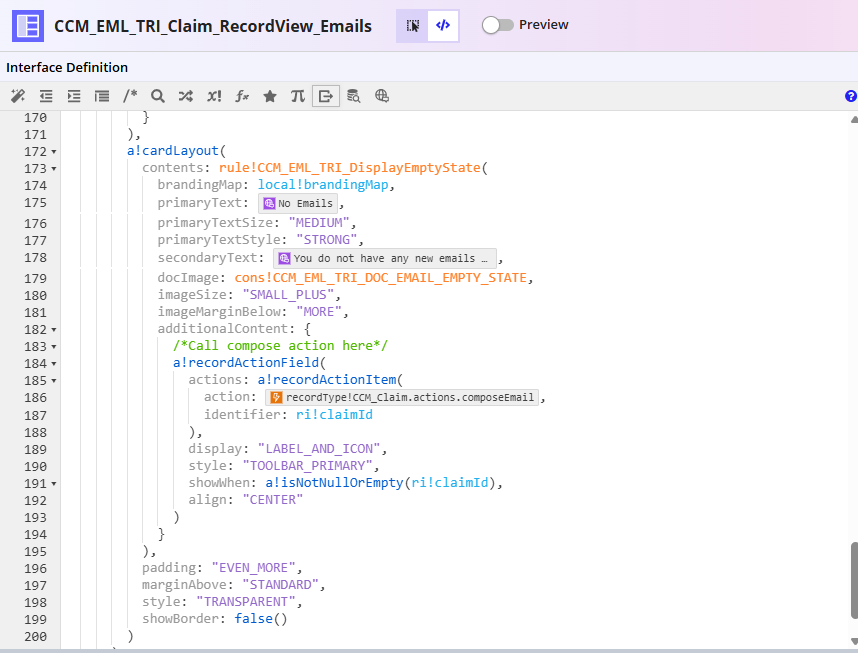Click the 'You do not have any new emails' chip
Screen dimensions: 858x663
(x=385, y=258)
